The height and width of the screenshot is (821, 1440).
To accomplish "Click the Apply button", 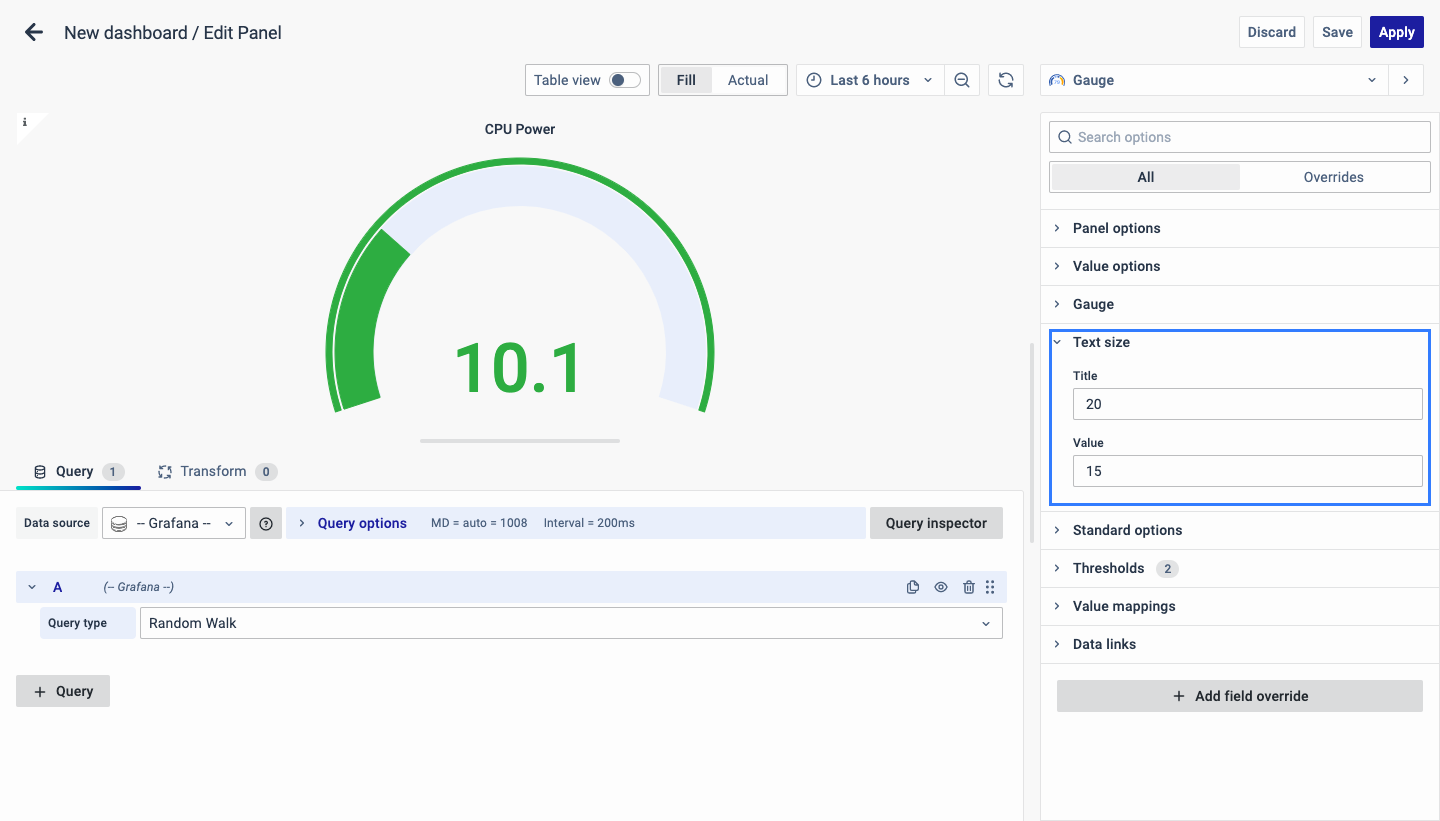I will tap(1396, 32).
